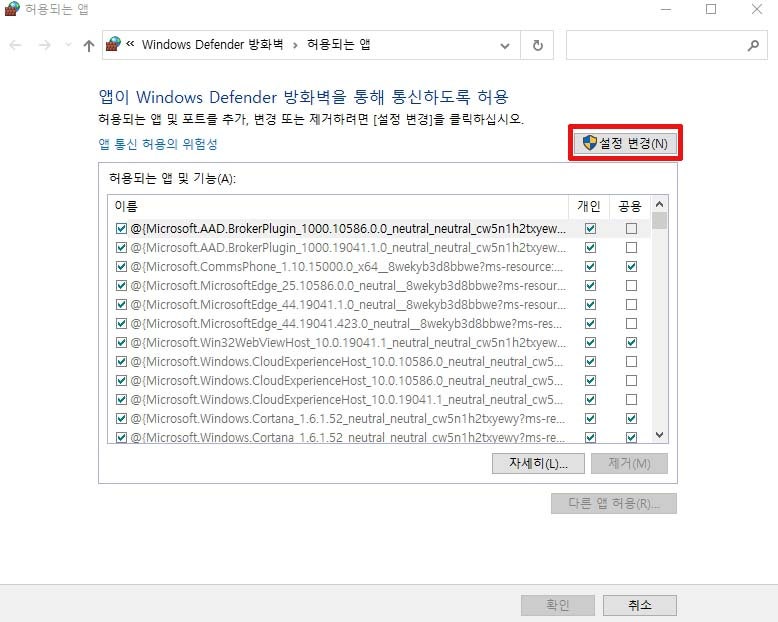Select the CommsPhone_1.10.15000.0 list entry
Image resolution: width=778 pixels, height=622 pixels.
(x=346, y=267)
